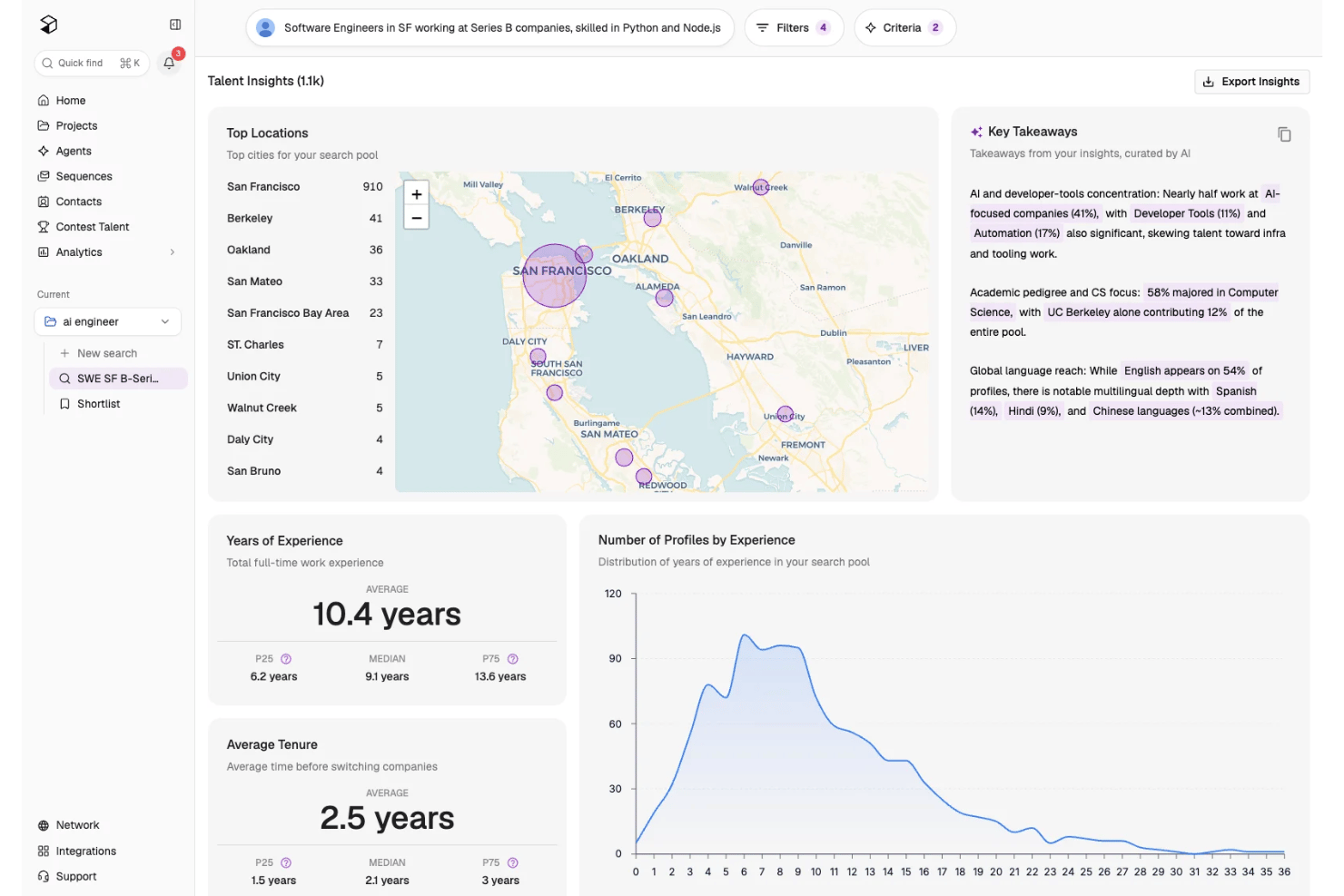1344x896 pixels.
Task: Click the Key Takeaways sparkle icon
Action: [976, 133]
